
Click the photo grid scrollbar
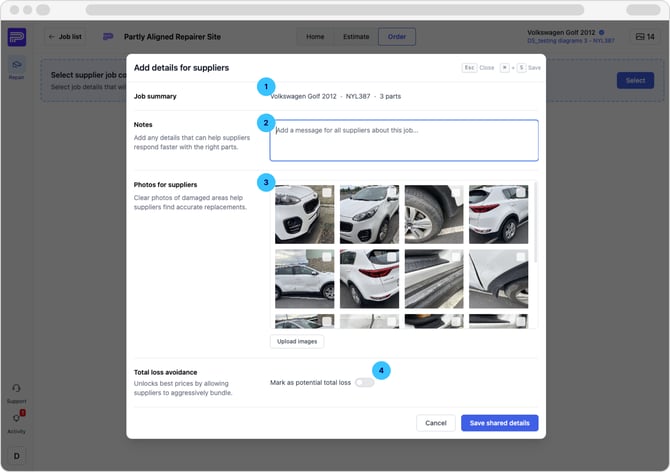pos(535,222)
